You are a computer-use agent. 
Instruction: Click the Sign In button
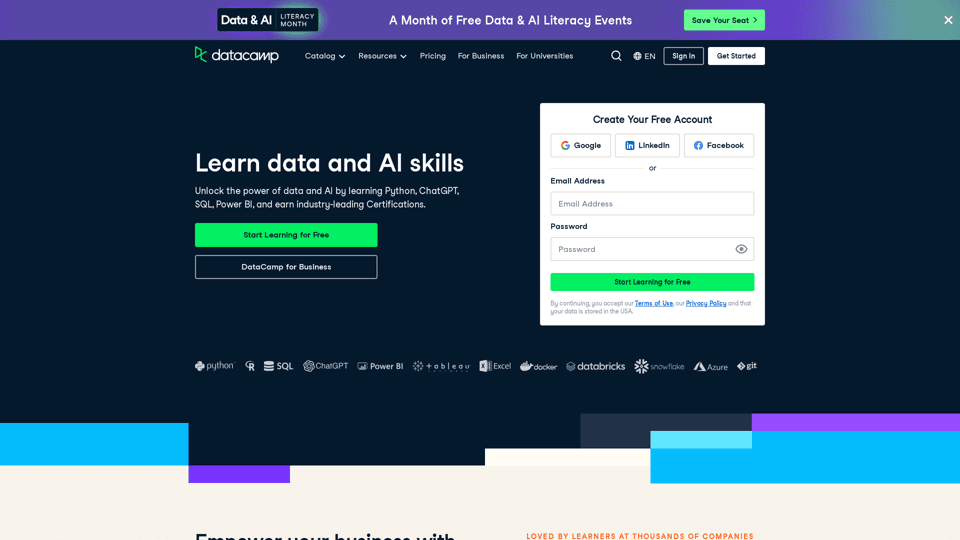click(683, 56)
